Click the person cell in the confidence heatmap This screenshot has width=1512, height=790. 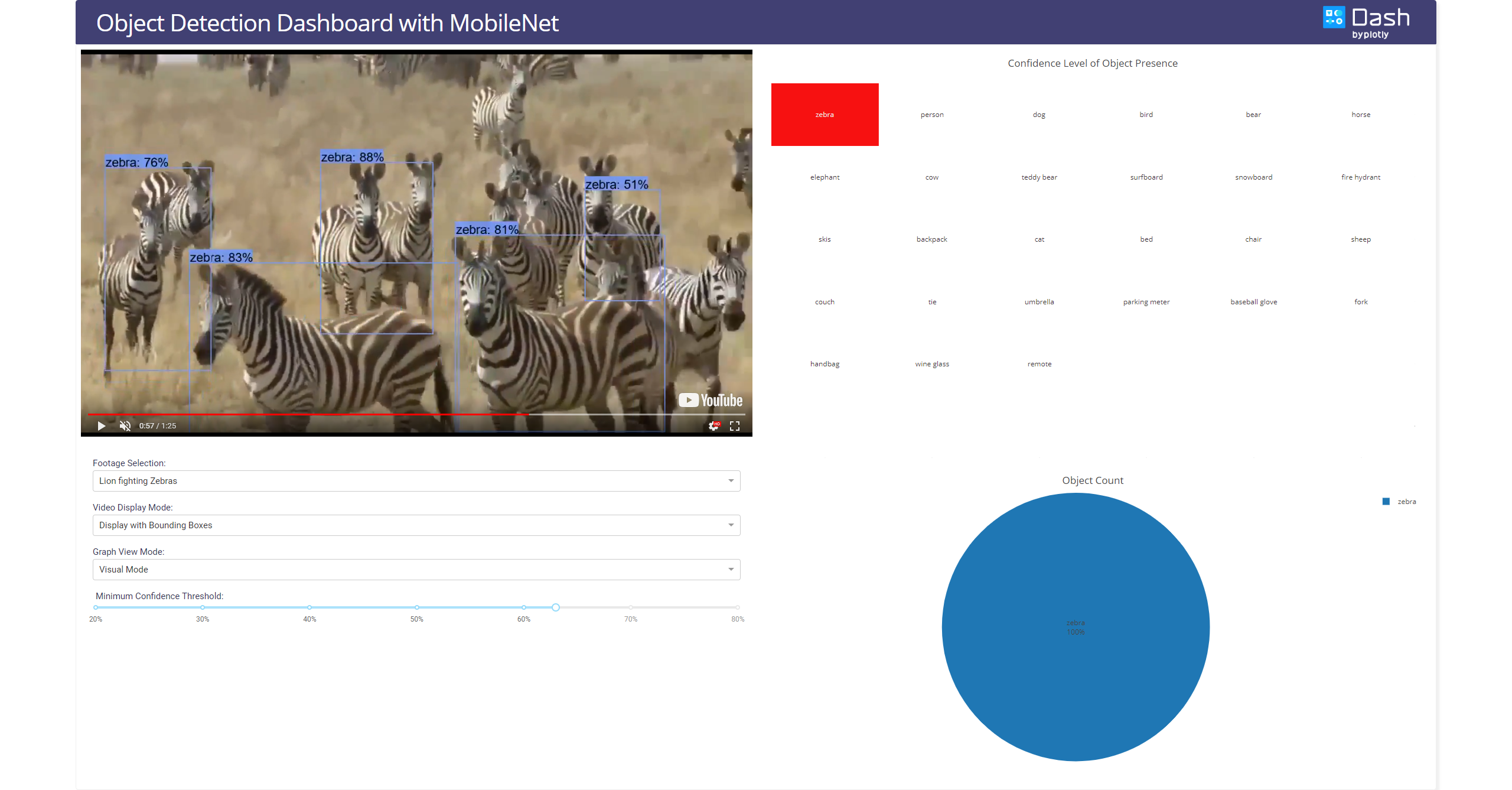[x=932, y=115]
